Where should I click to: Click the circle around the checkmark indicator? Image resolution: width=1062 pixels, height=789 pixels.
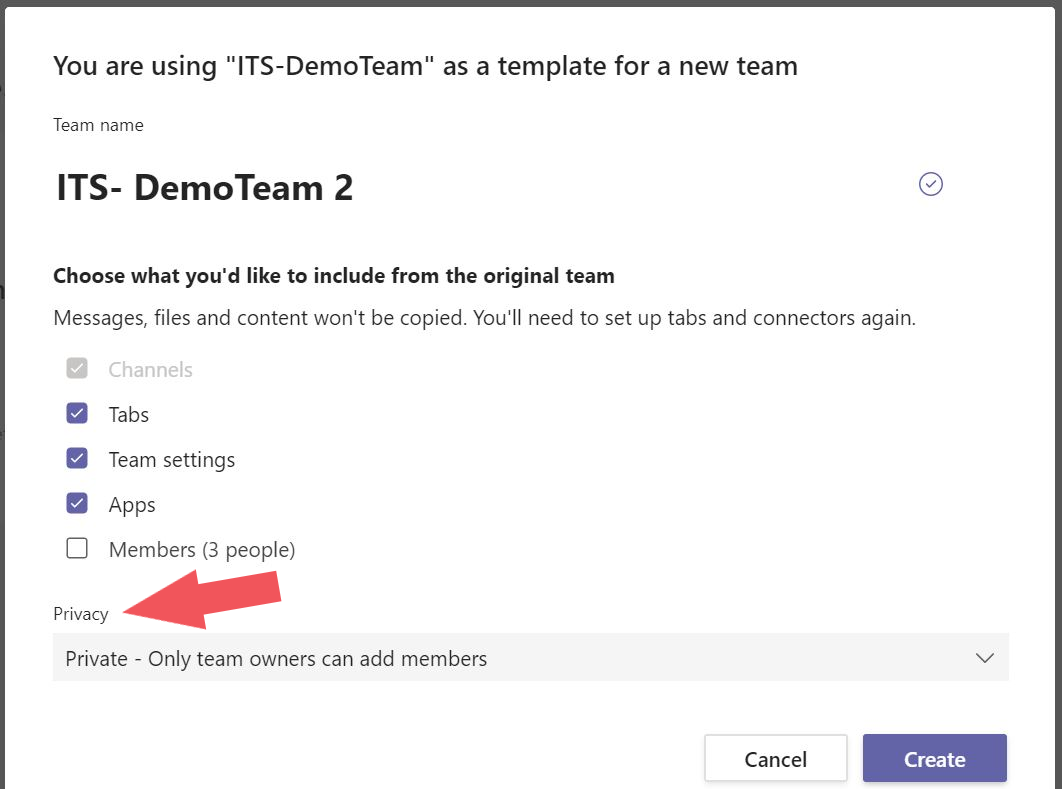click(930, 183)
